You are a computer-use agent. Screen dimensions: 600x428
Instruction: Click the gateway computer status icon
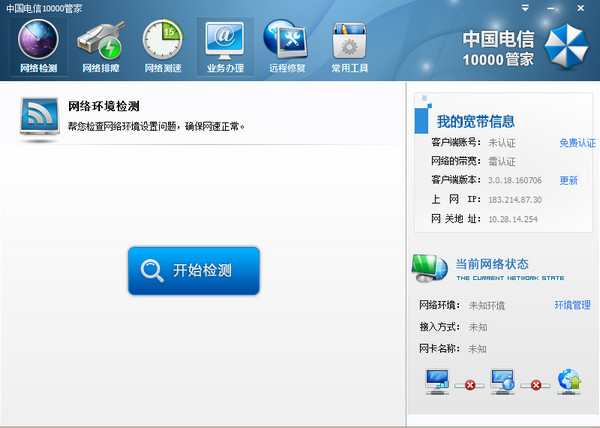click(x=502, y=382)
